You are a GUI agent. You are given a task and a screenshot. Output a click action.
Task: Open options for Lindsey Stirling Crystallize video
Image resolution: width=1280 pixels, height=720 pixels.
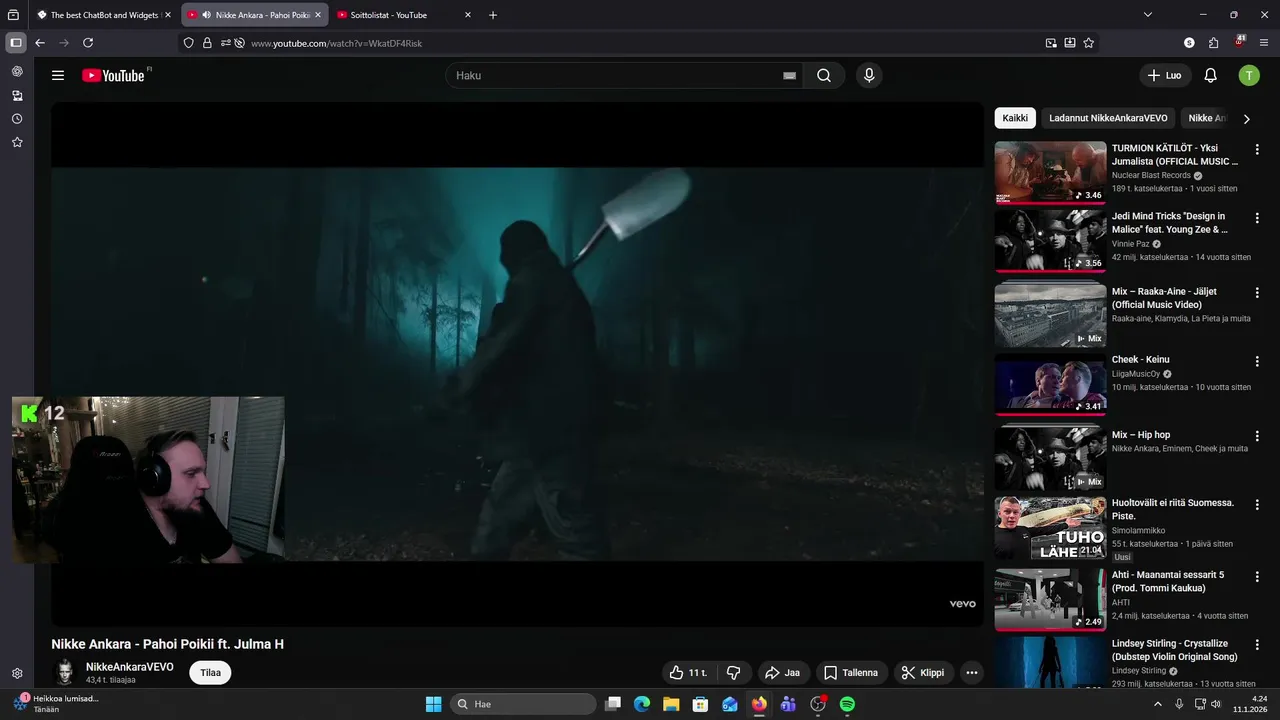pos(1257,645)
